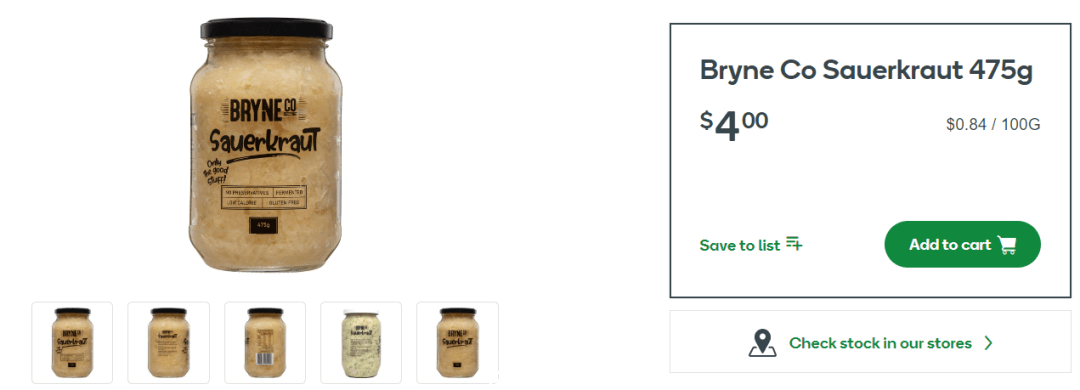Select the fifth and last jar thumbnail
This screenshot has height=390, width=1080.
click(457, 342)
